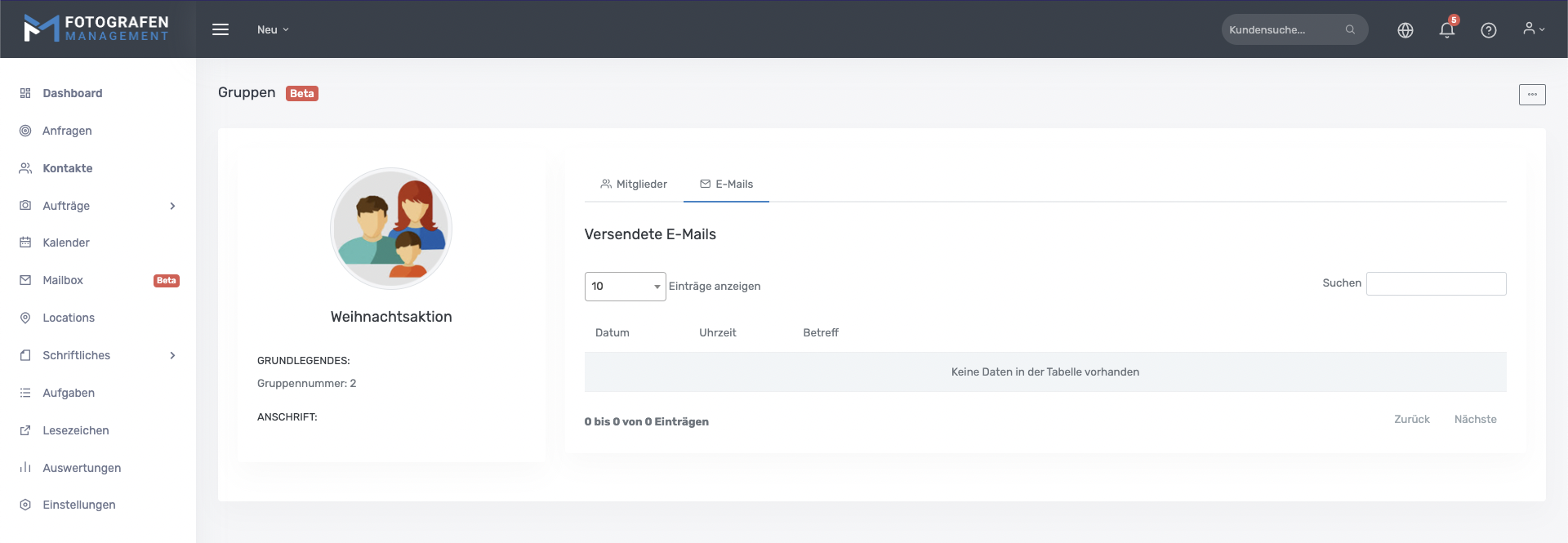Open the entries-per-page dropdown
The image size is (1568, 543).
pos(625,287)
